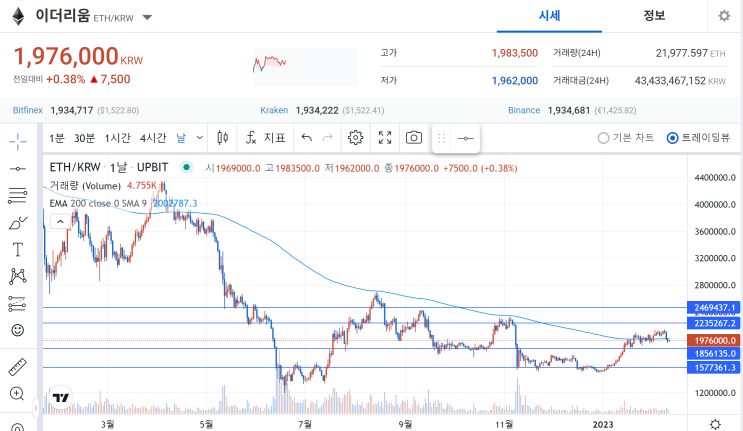Set interval to 1분

click(57, 138)
